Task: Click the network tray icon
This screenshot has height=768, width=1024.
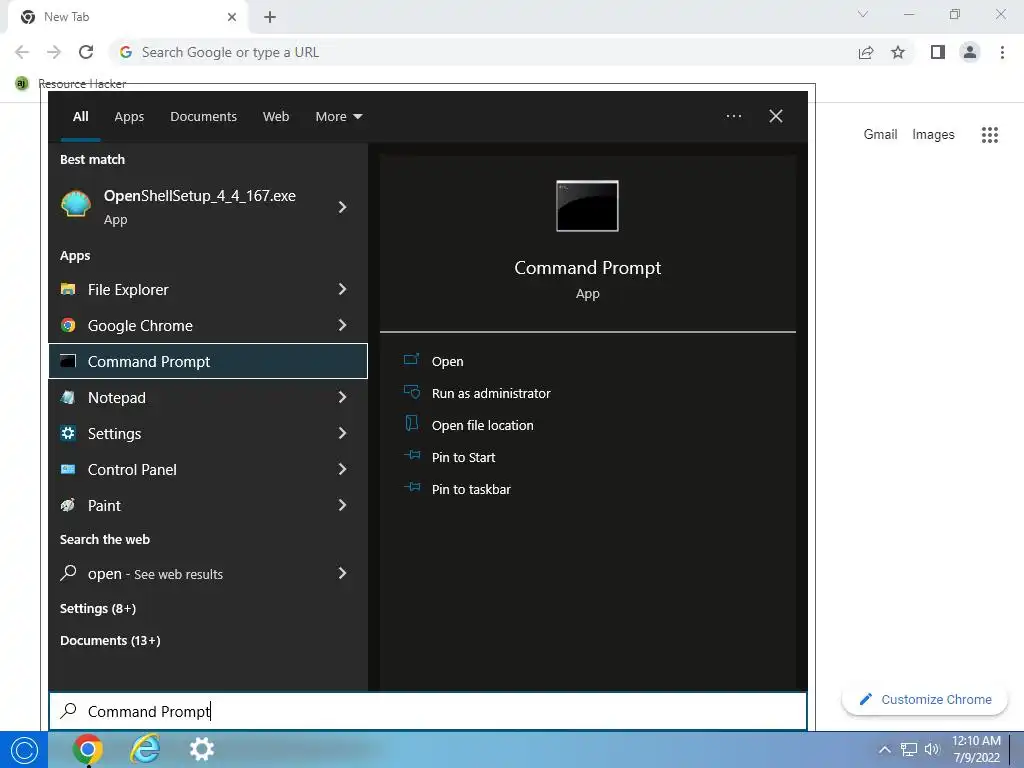Action: [909, 750]
